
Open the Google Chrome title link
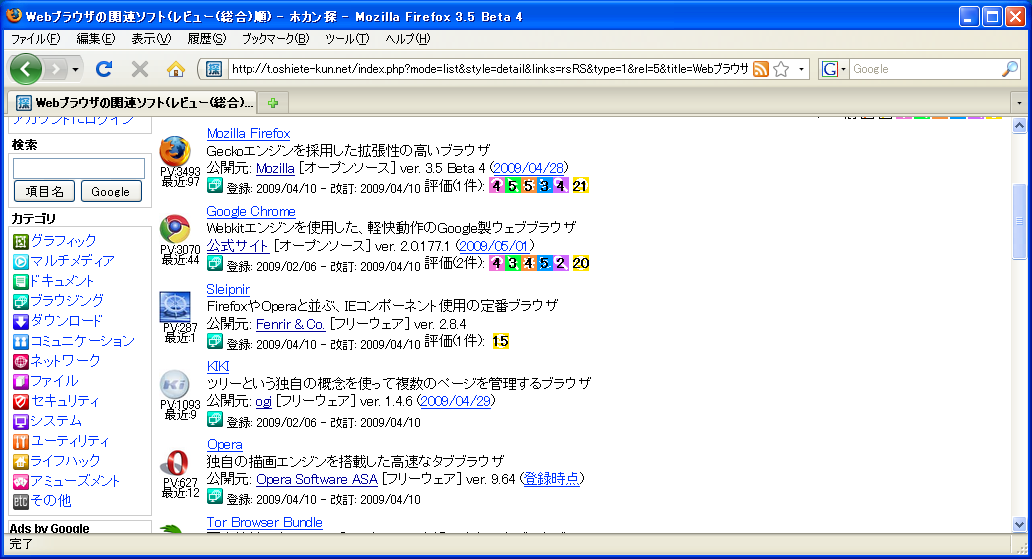coord(251,211)
